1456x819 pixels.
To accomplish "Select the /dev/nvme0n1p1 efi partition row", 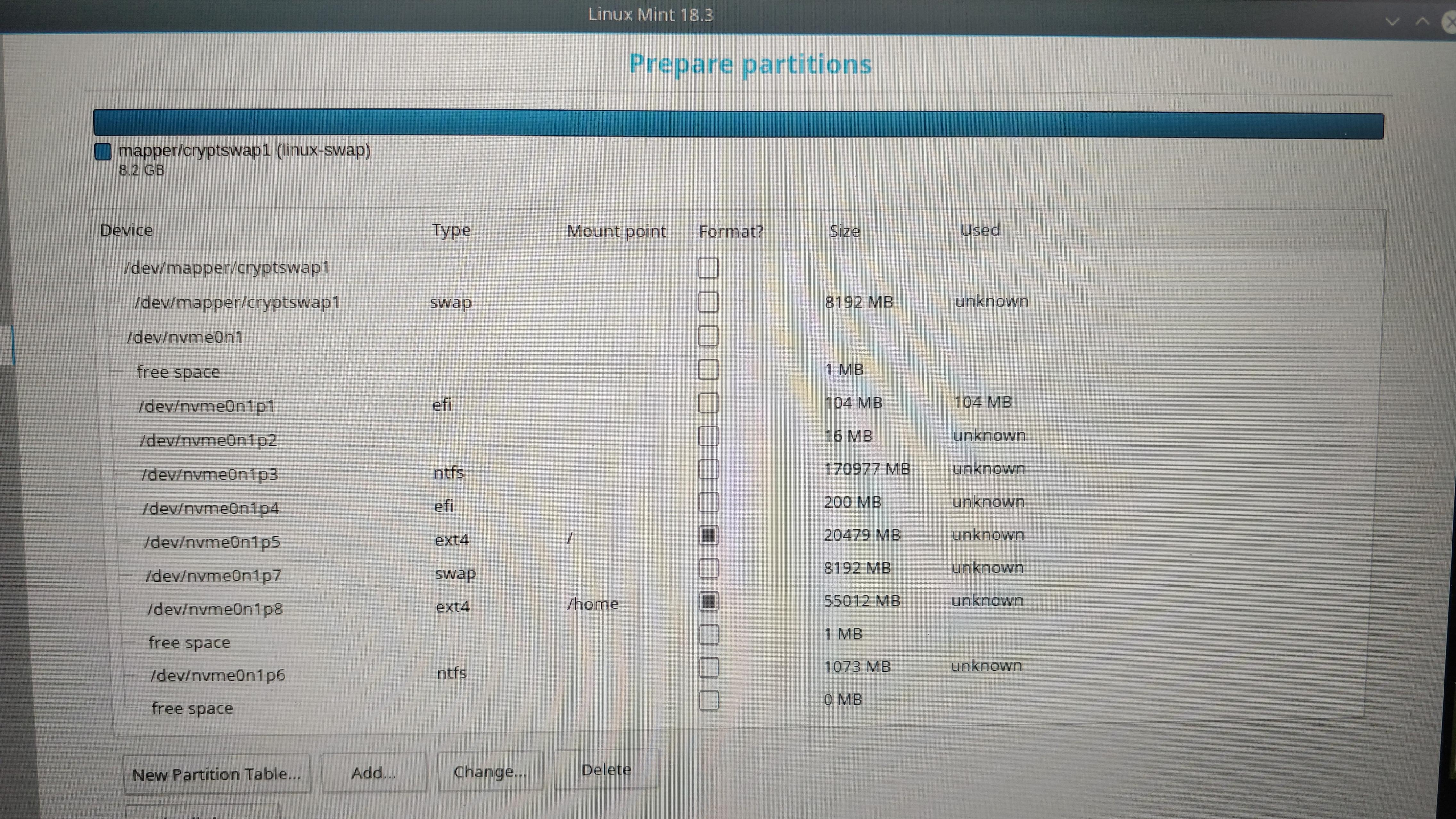I will coord(207,406).
